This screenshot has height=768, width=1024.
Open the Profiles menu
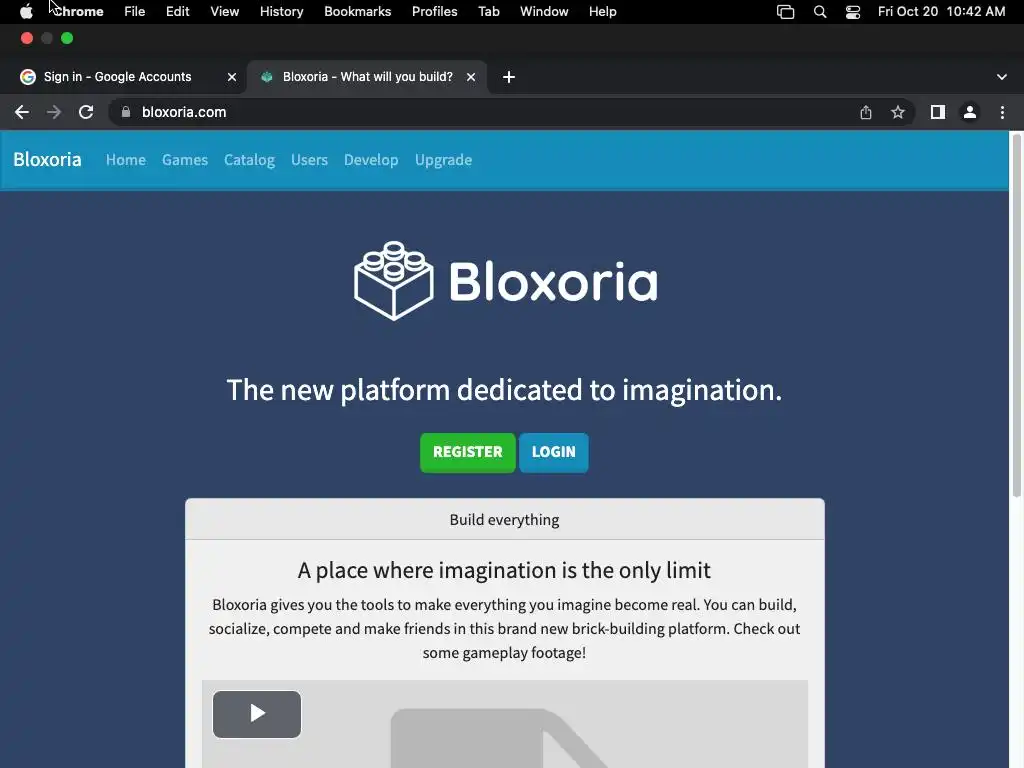coord(434,12)
